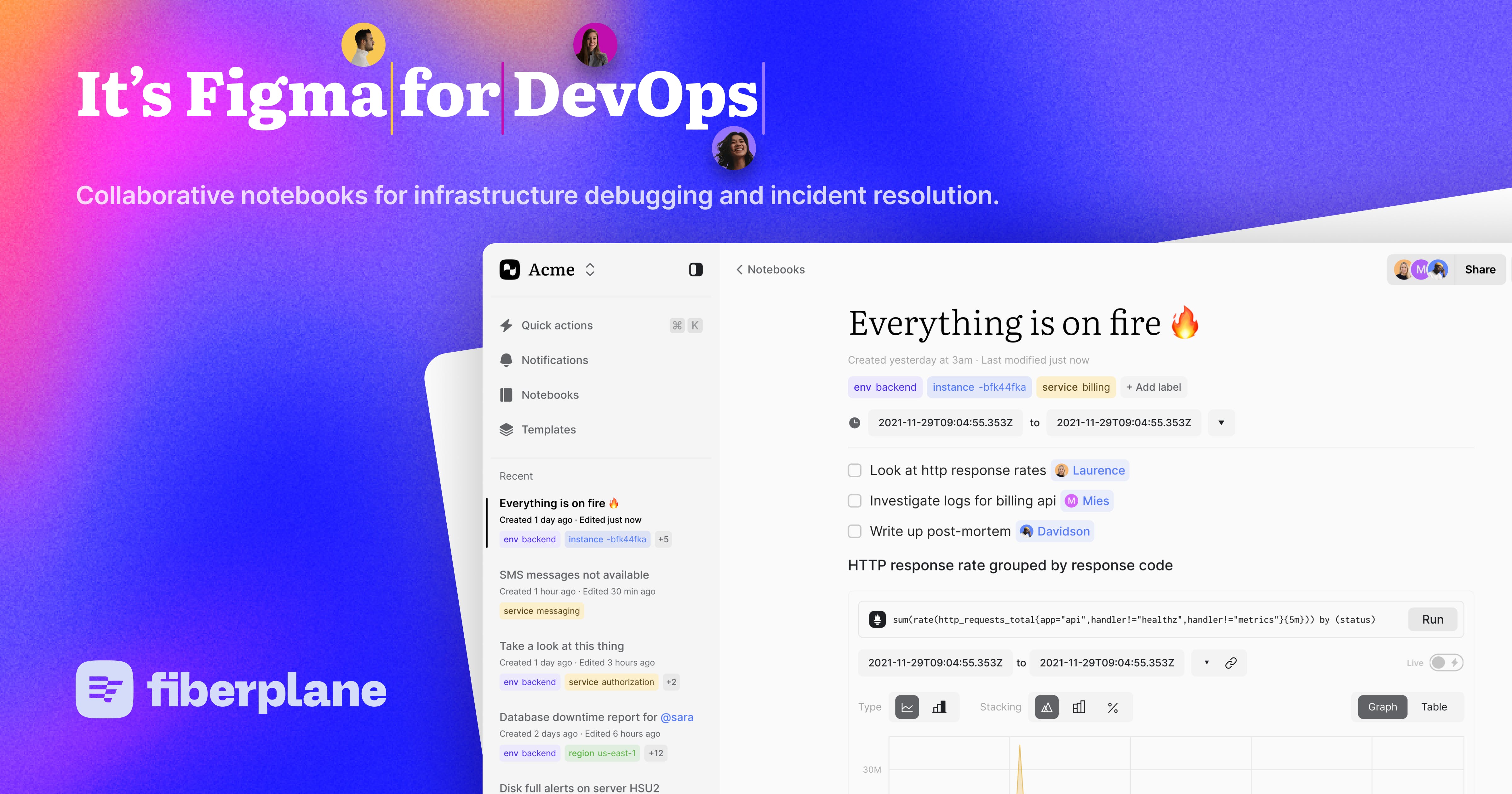Open Notebooks in the sidebar
Screen dimensions: 1512x794
(601, 395)
